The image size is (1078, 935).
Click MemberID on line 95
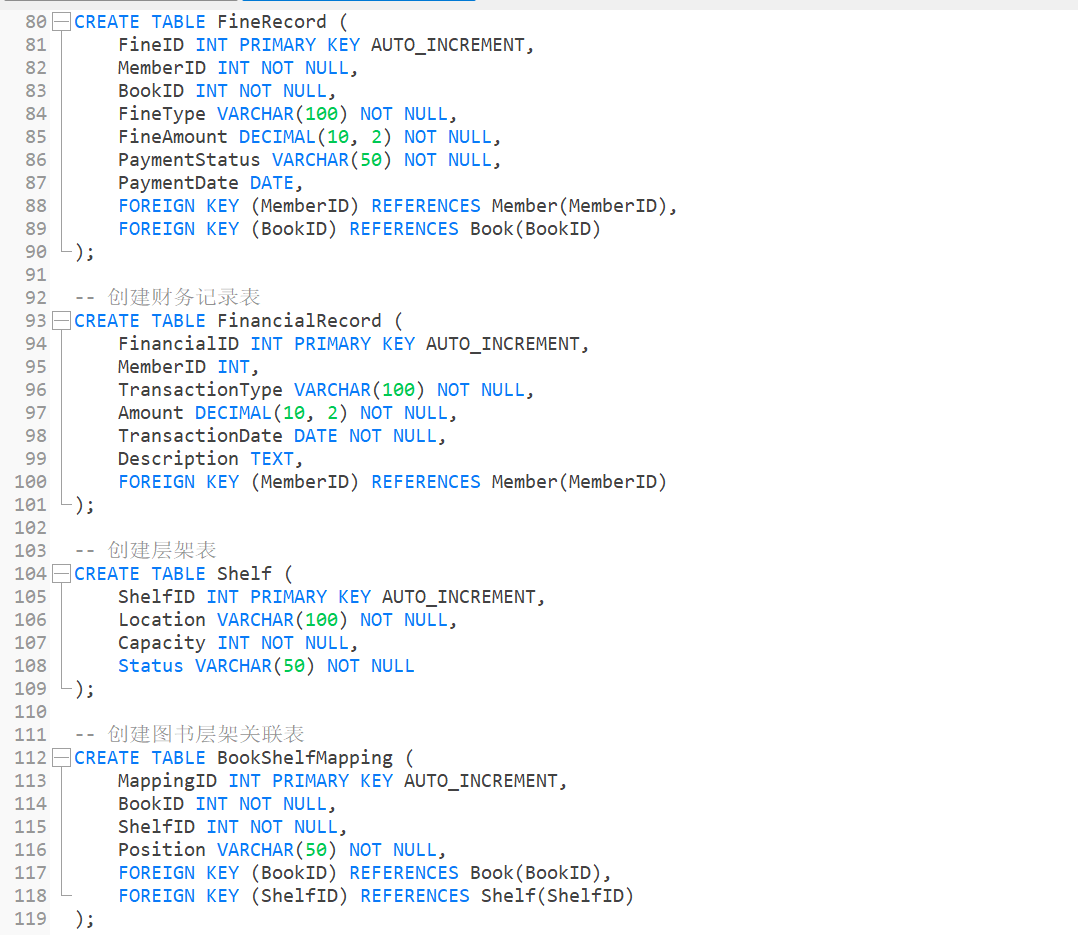click(x=162, y=367)
